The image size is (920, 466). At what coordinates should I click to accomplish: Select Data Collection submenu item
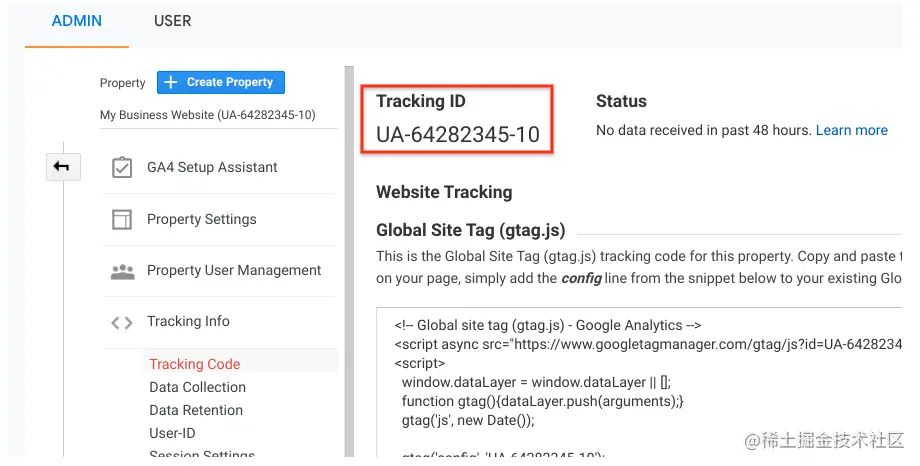(x=198, y=387)
